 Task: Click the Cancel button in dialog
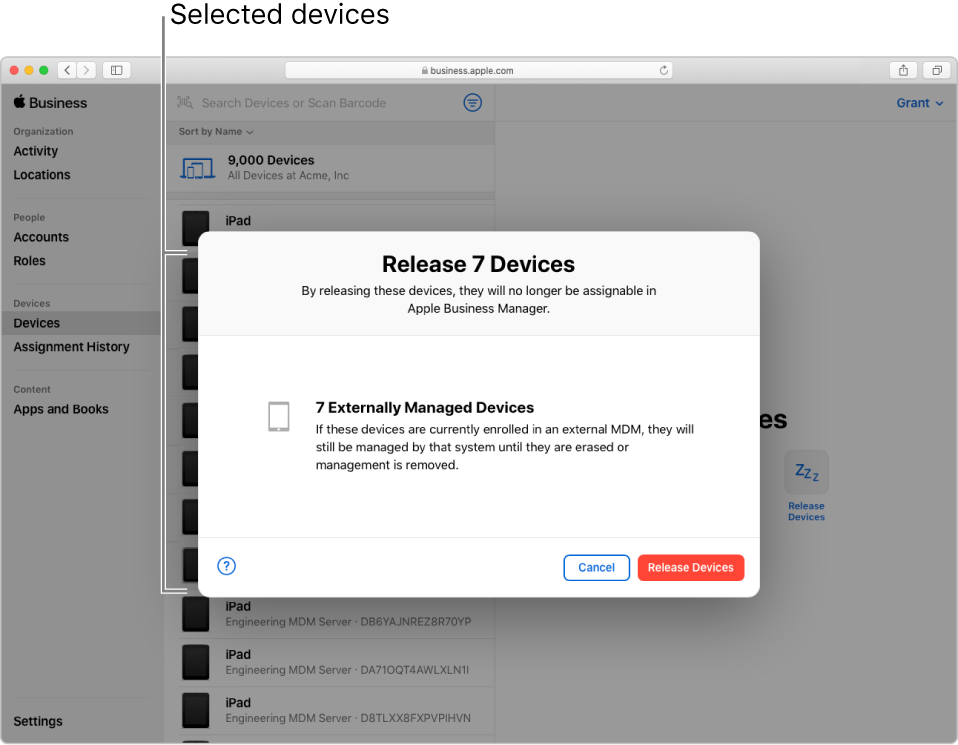(x=596, y=567)
